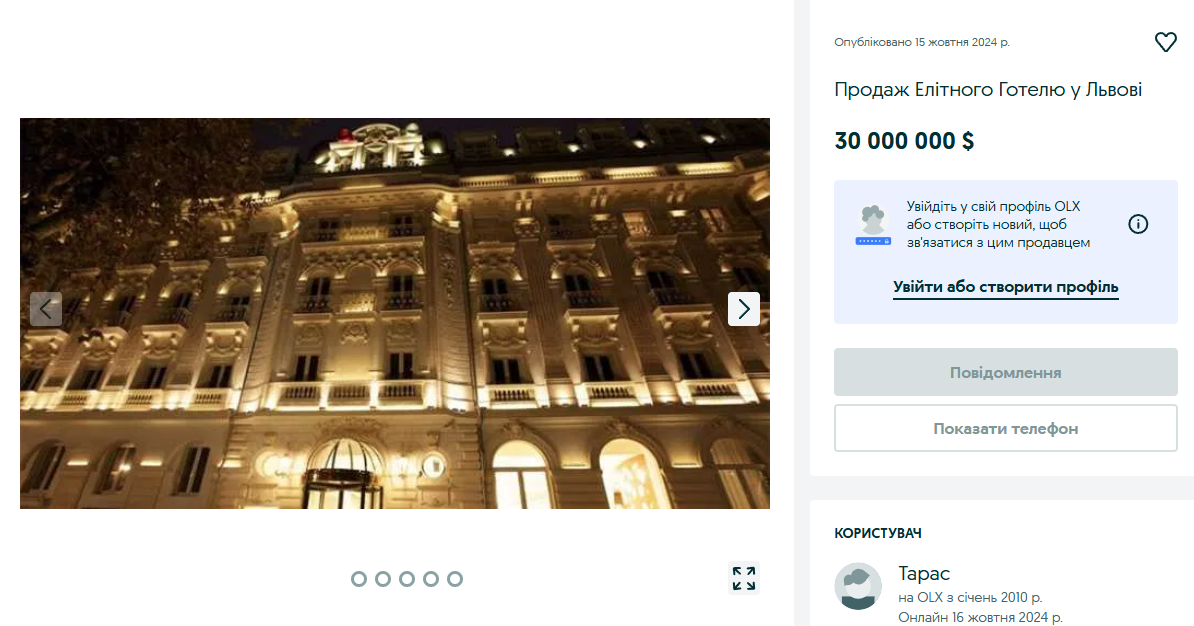The image size is (1194, 626).
Task: Select second gallery pagination dot
Action: click(x=383, y=579)
